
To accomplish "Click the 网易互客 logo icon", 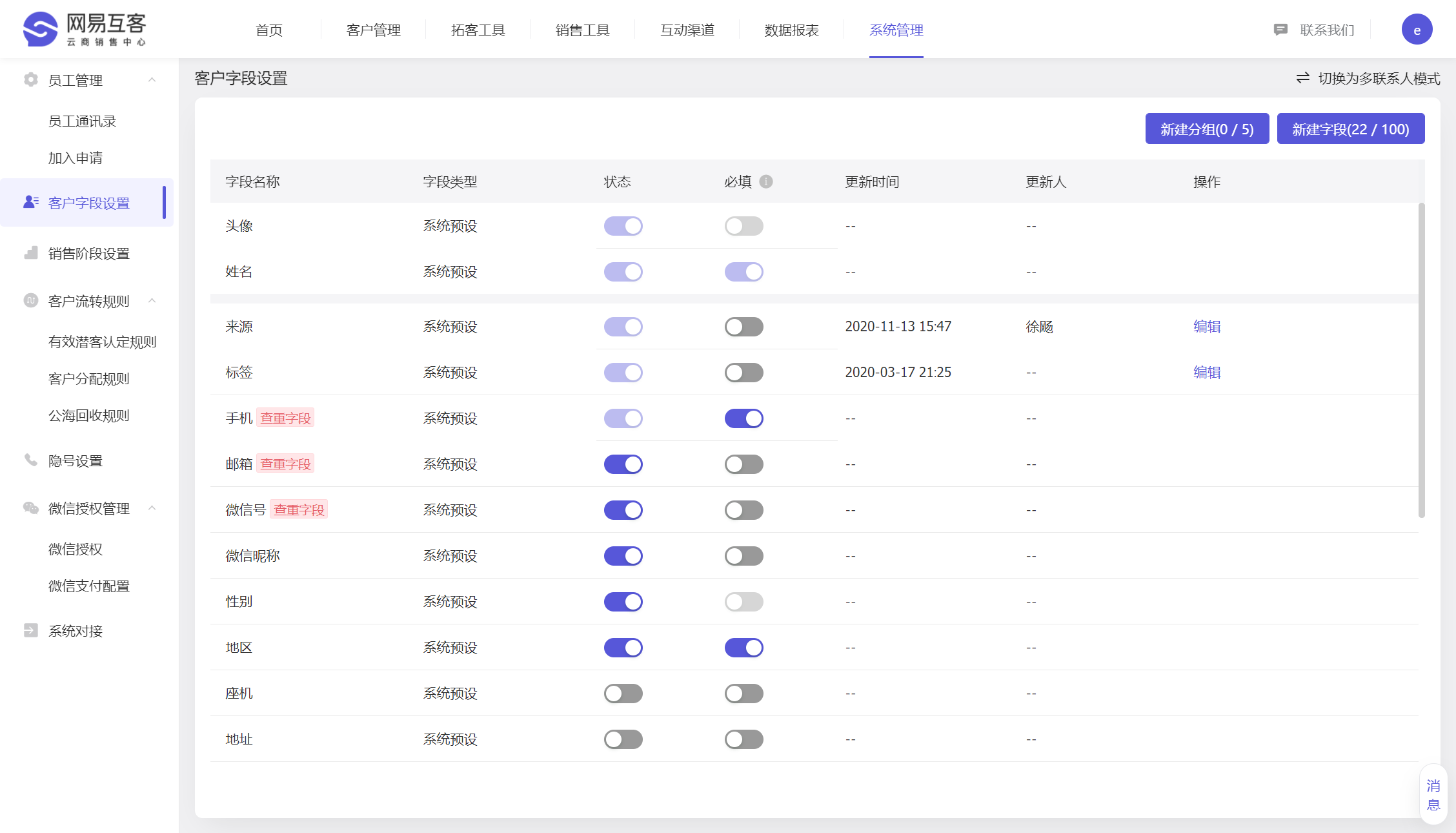I will tap(41, 29).
